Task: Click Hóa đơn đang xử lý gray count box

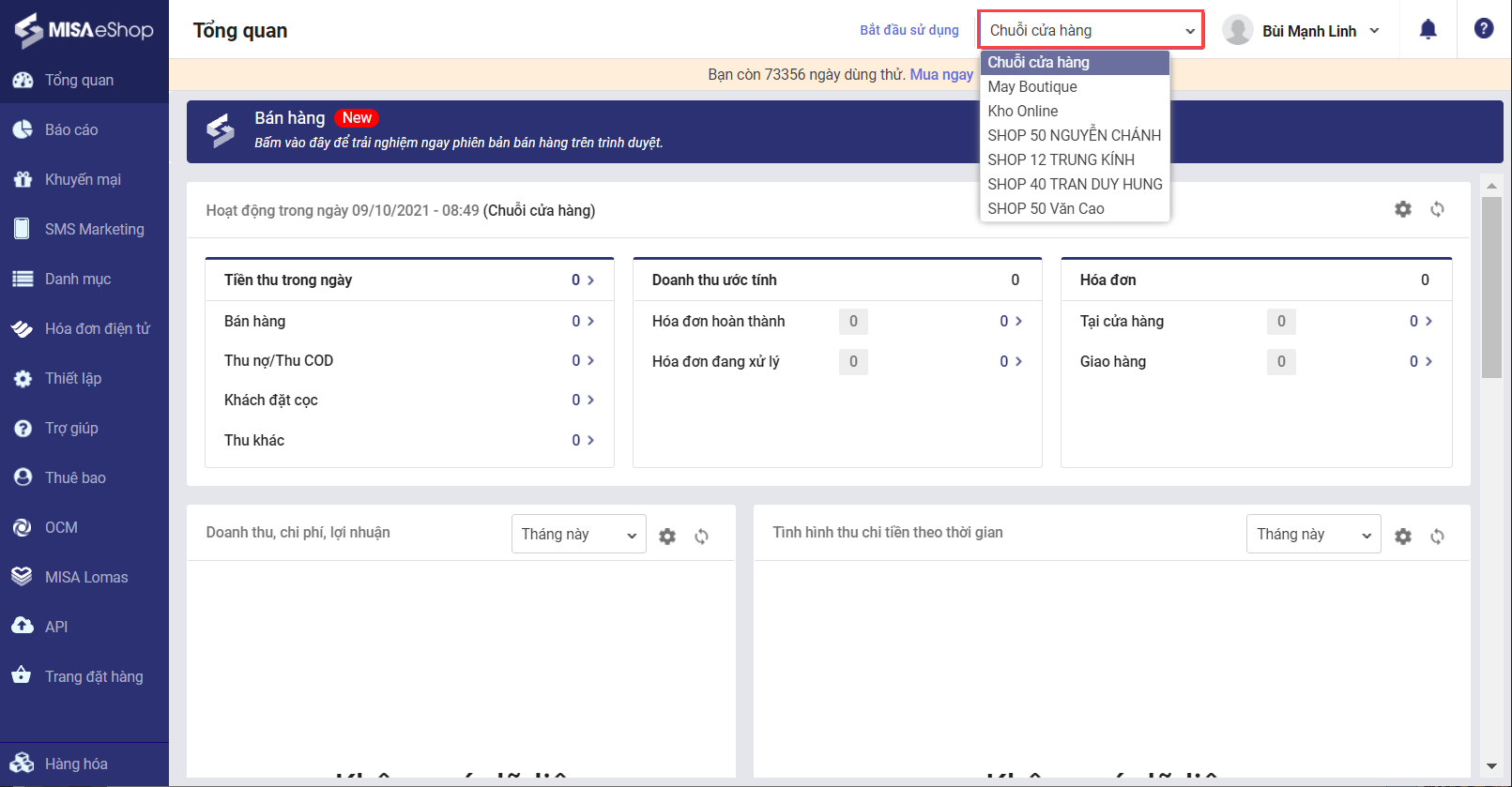Action: [853, 361]
